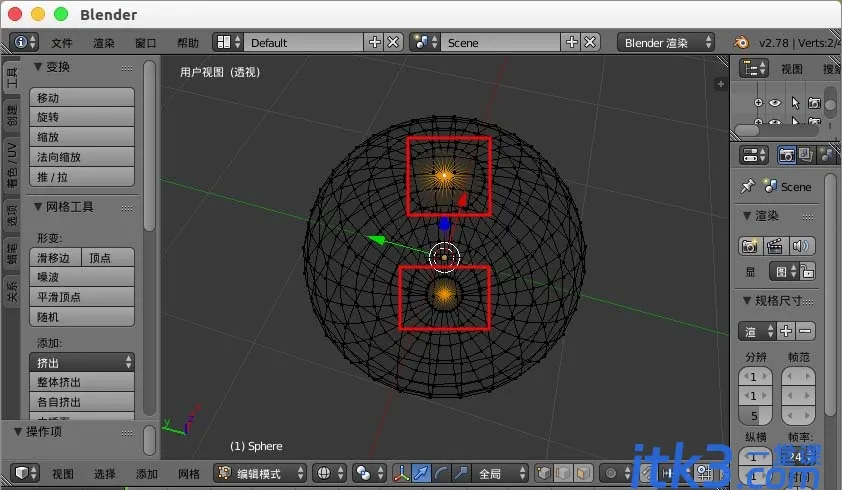Click the Default layout name field
This screenshot has width=842, height=490.
(303, 42)
